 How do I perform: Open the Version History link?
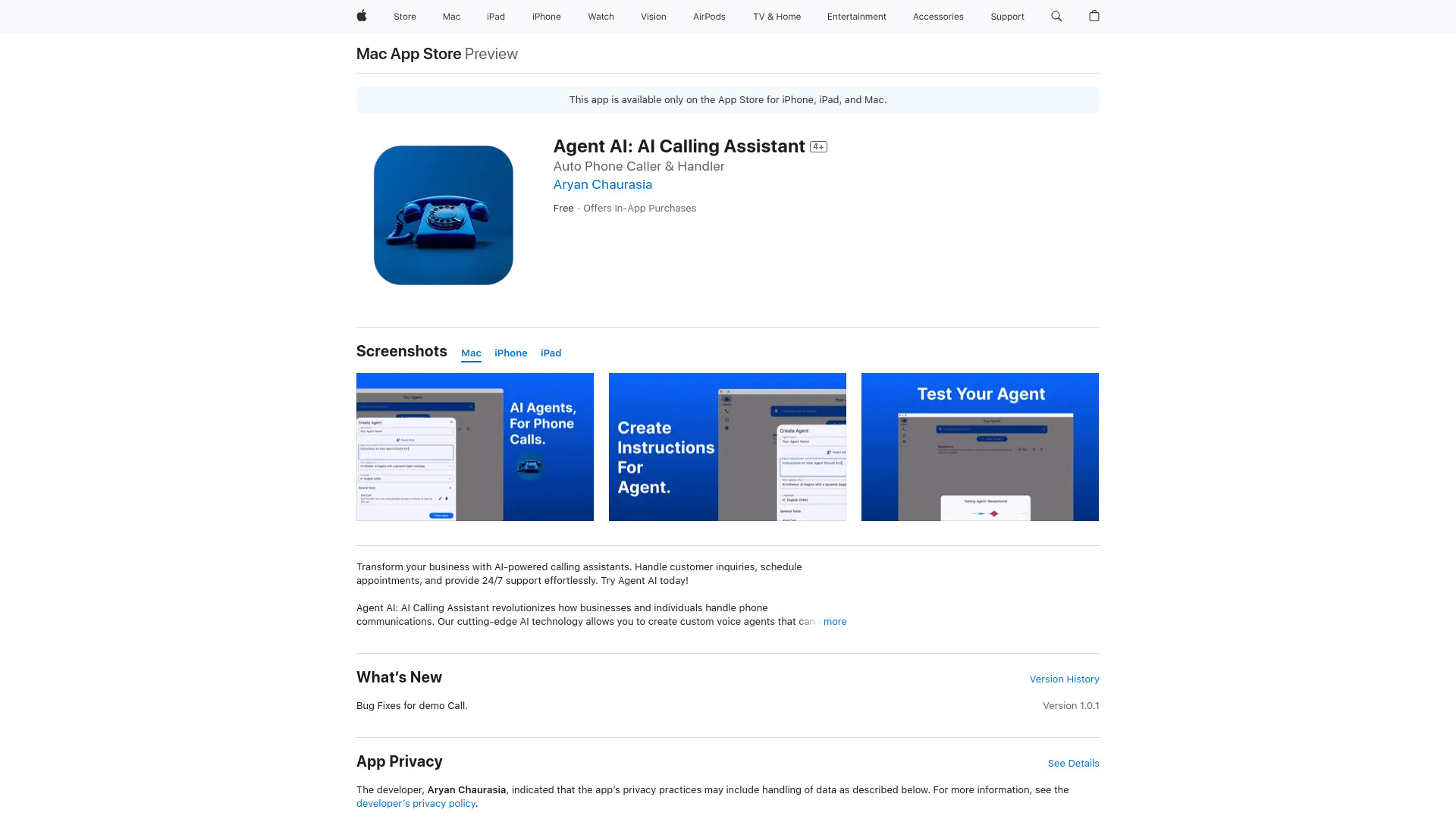pyautogui.click(x=1064, y=679)
